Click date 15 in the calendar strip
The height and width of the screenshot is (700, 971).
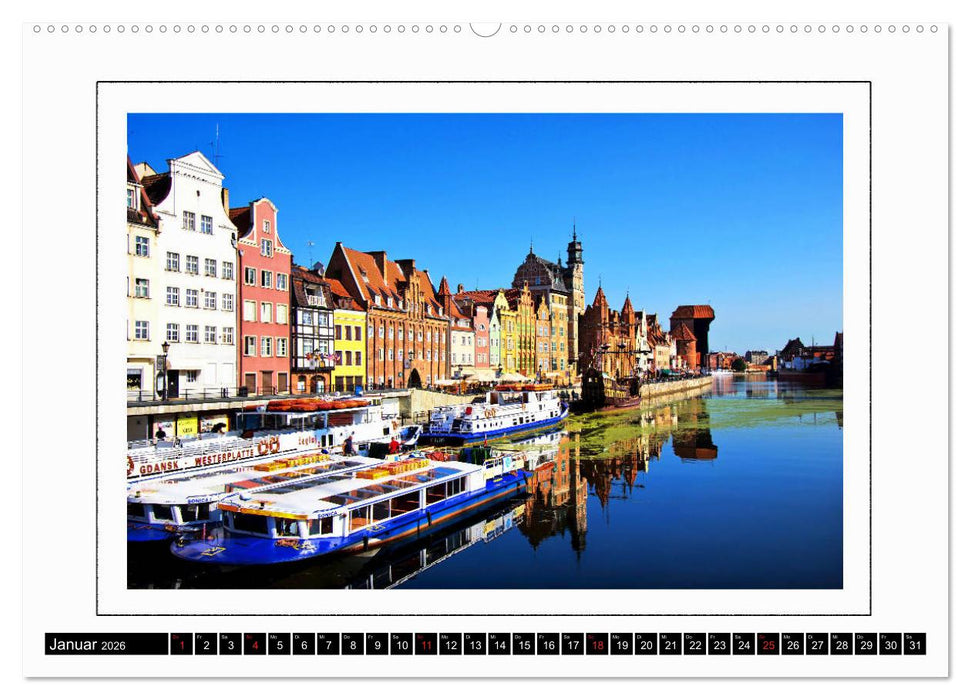coord(526,645)
